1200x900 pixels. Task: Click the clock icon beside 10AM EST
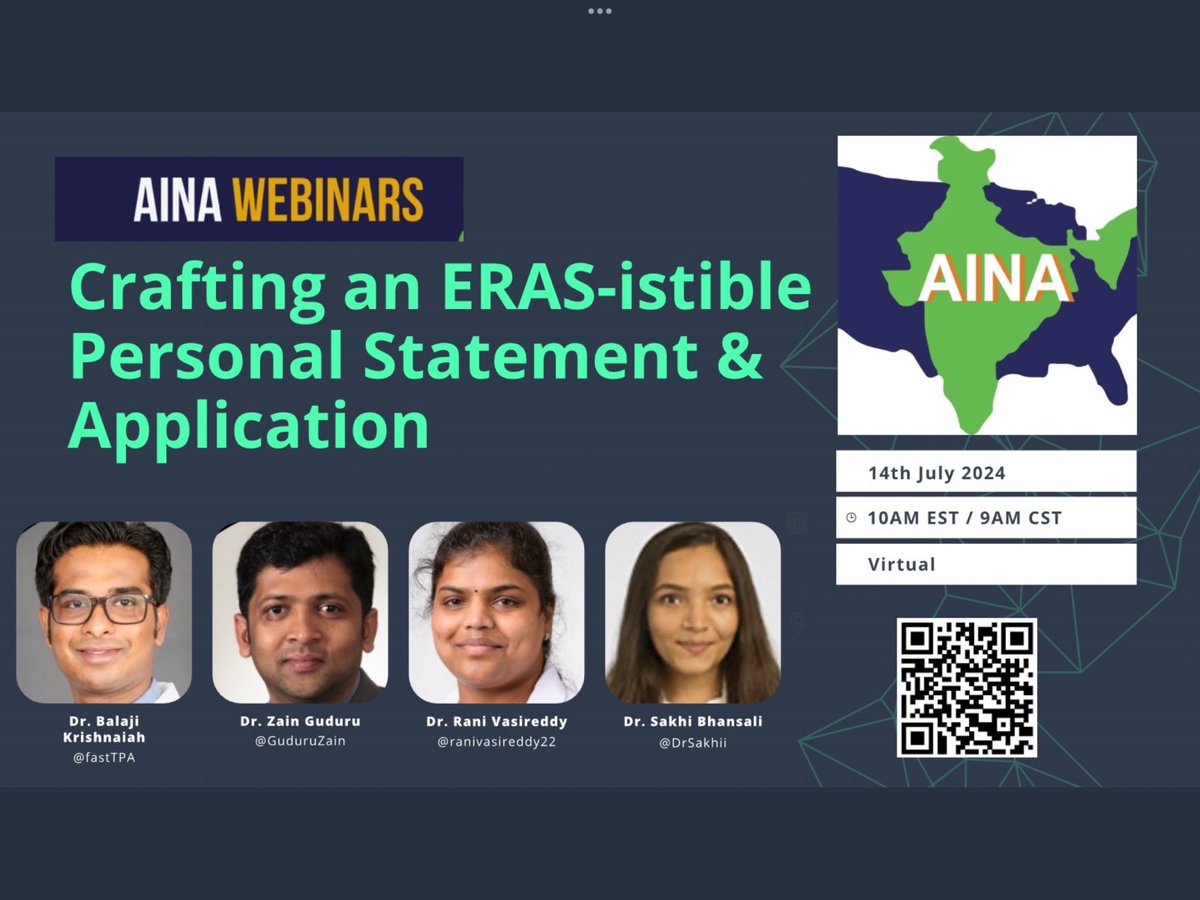pos(851,518)
